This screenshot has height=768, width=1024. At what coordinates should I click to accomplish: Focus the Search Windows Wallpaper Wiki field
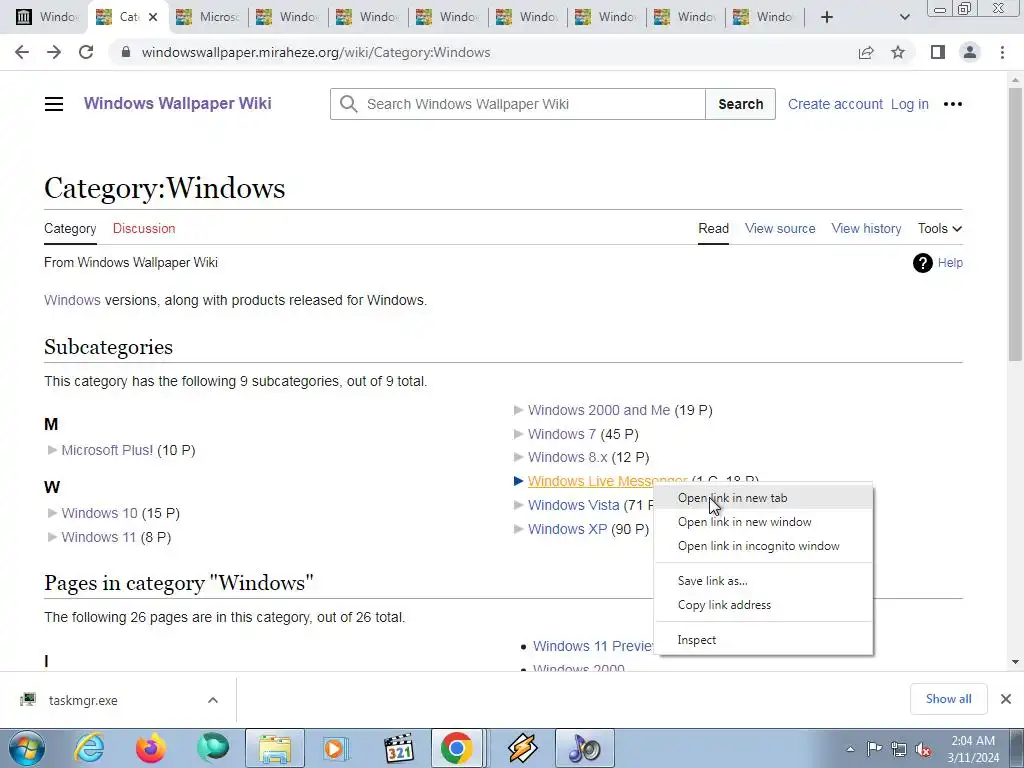coord(518,104)
